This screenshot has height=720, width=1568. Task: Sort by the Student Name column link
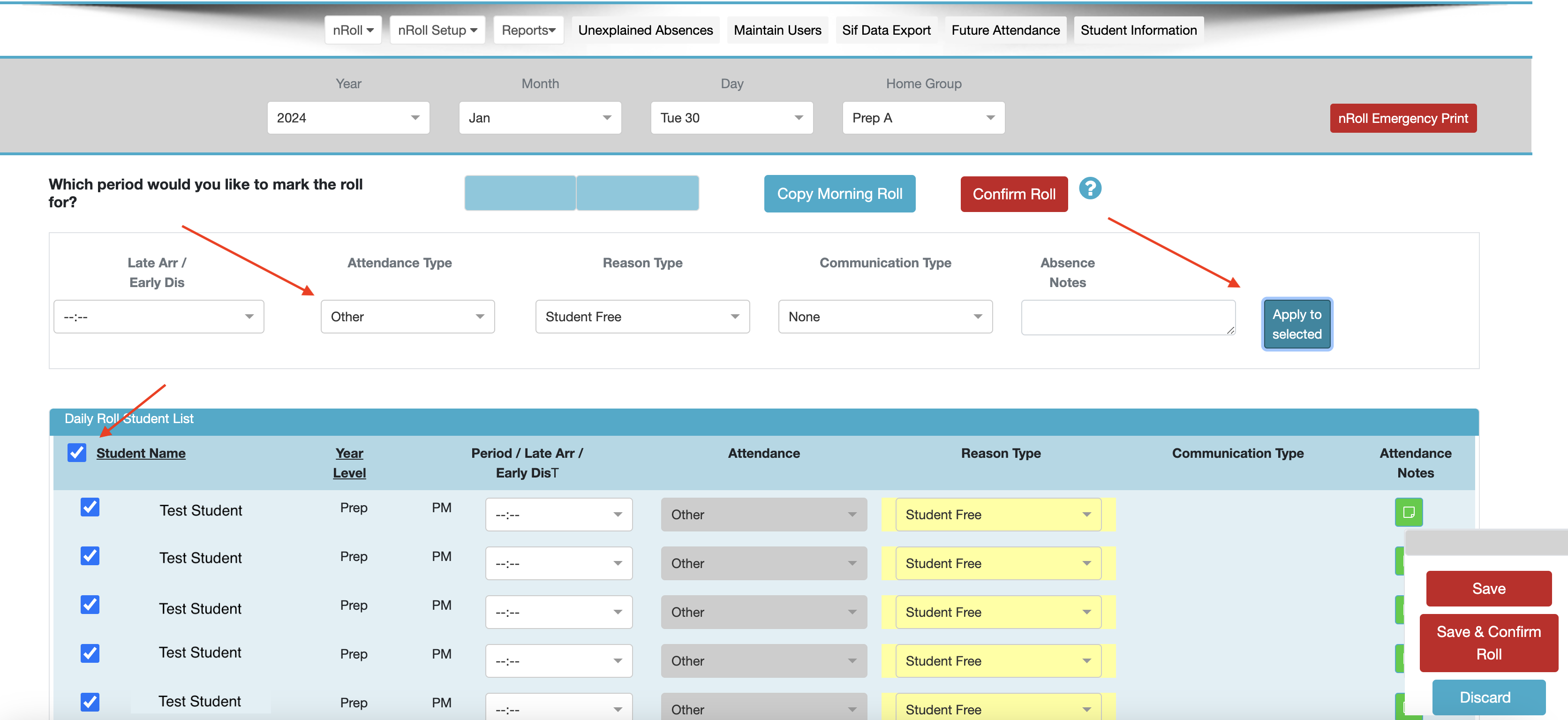click(141, 453)
